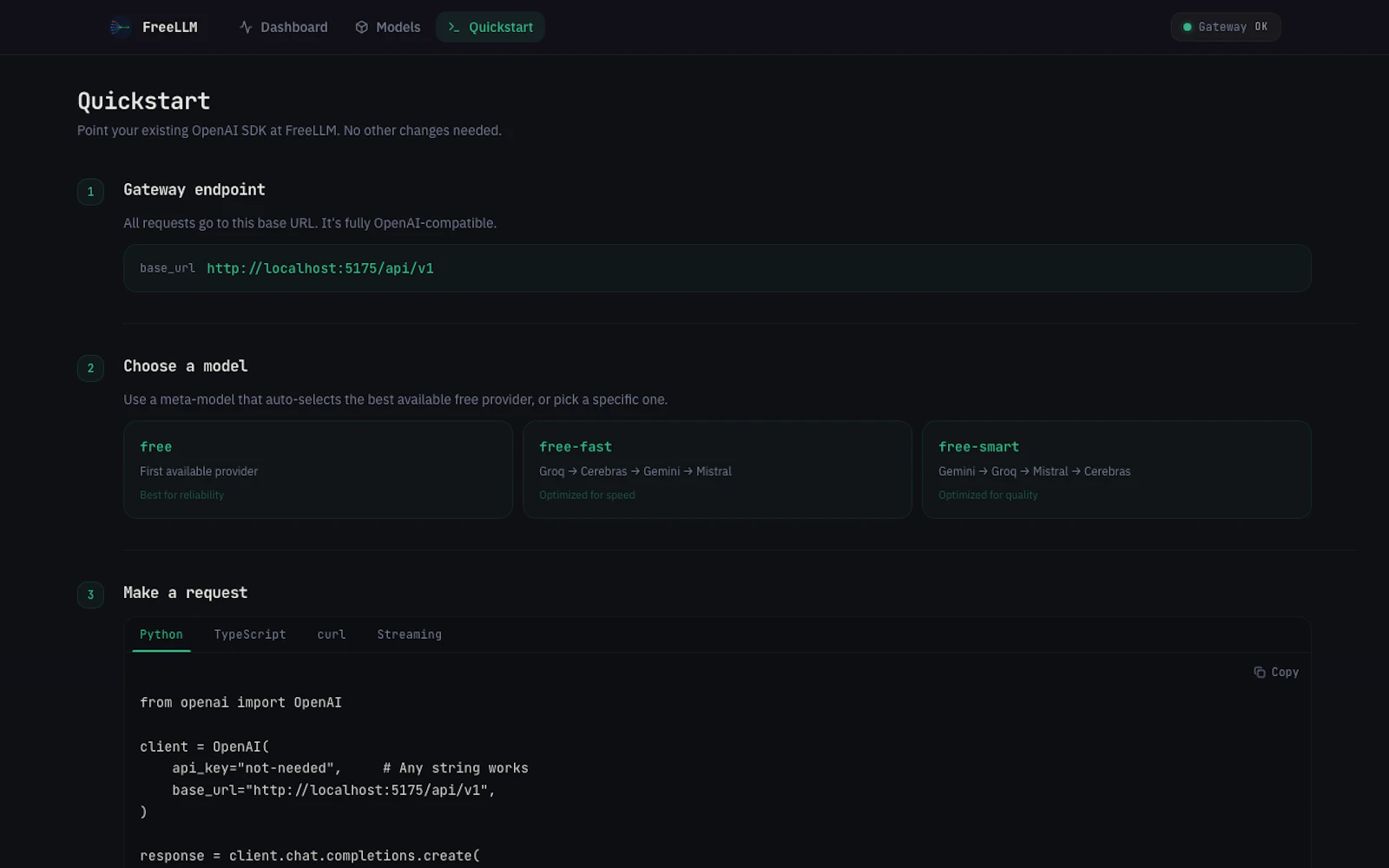The width and height of the screenshot is (1389, 868).
Task: Click the Models cube icon
Action: pyautogui.click(x=362, y=28)
